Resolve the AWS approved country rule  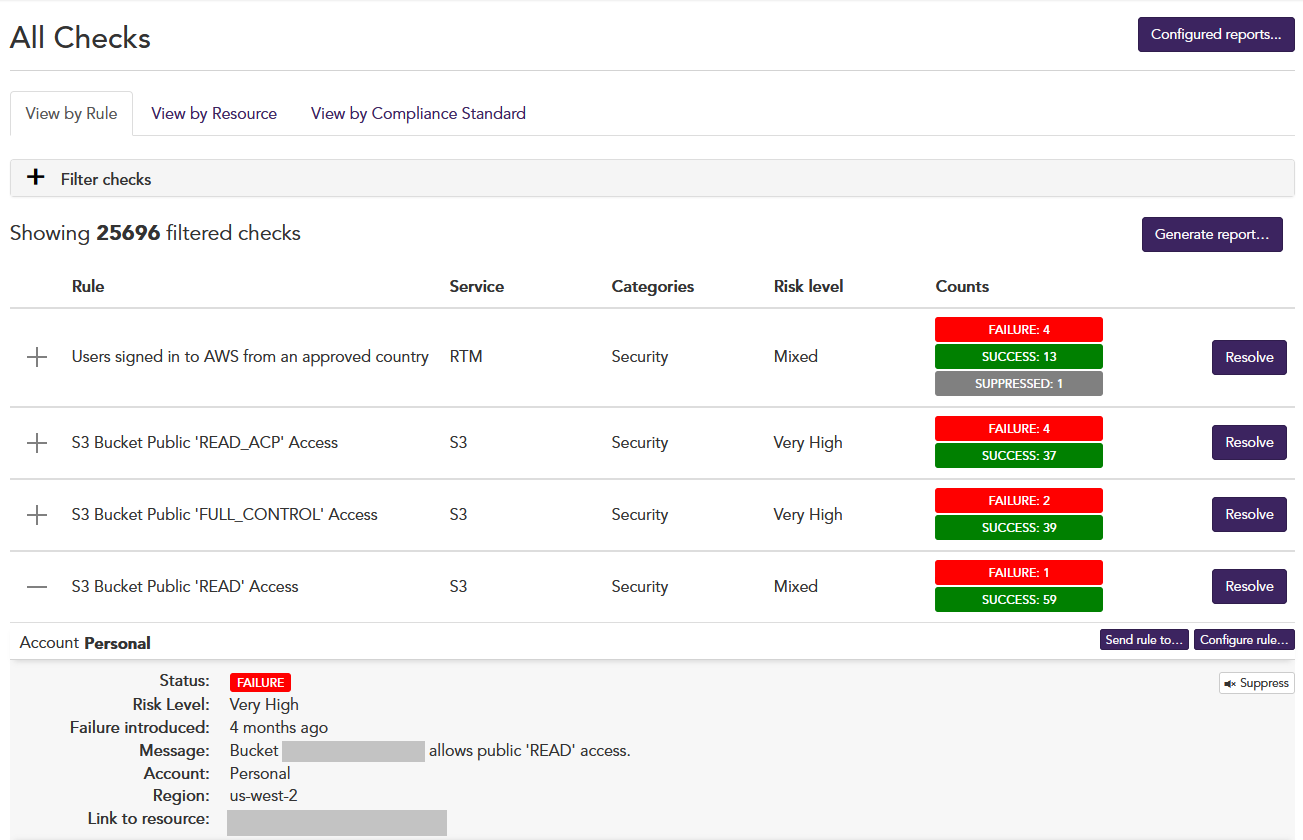coord(1249,357)
